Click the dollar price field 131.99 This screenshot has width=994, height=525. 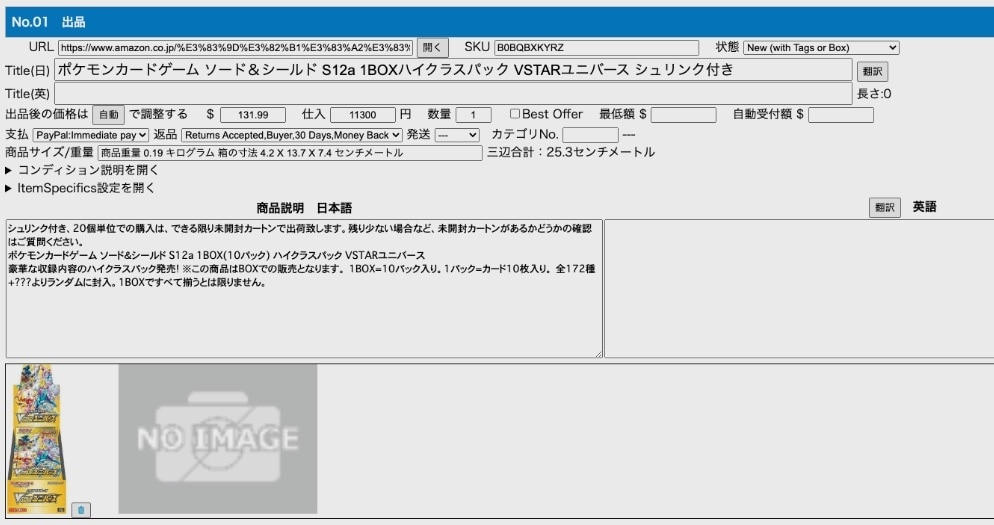[x=253, y=115]
